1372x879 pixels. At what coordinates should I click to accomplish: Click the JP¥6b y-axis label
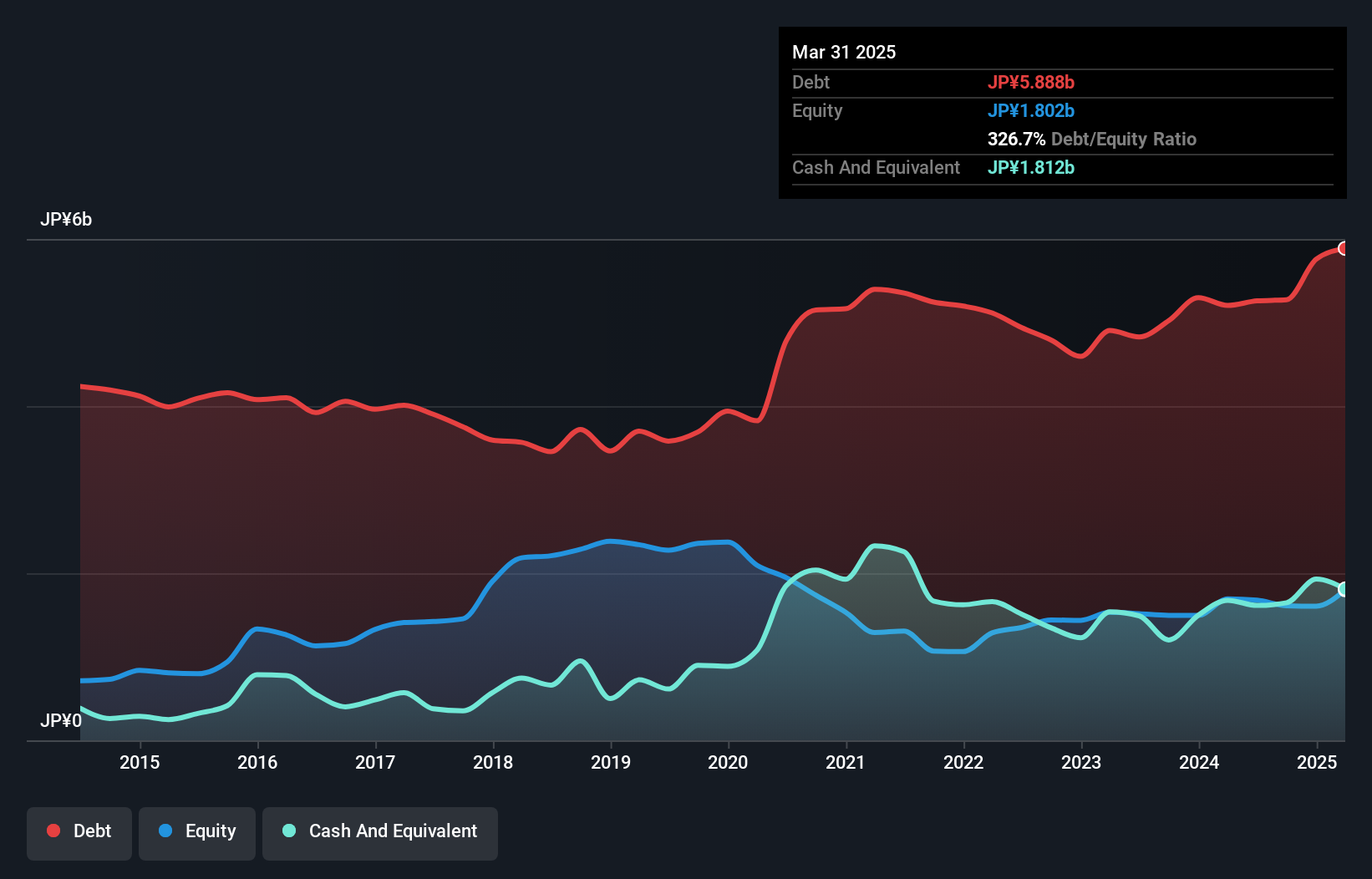[66, 220]
